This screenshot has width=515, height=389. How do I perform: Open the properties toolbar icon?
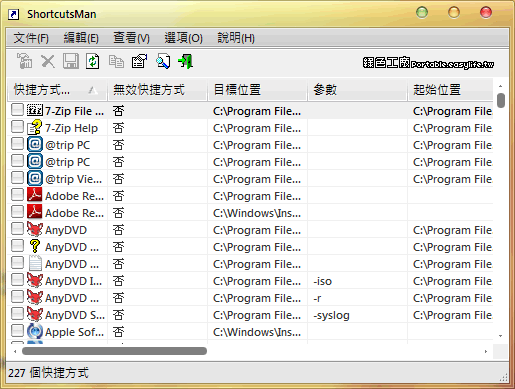pos(139,61)
